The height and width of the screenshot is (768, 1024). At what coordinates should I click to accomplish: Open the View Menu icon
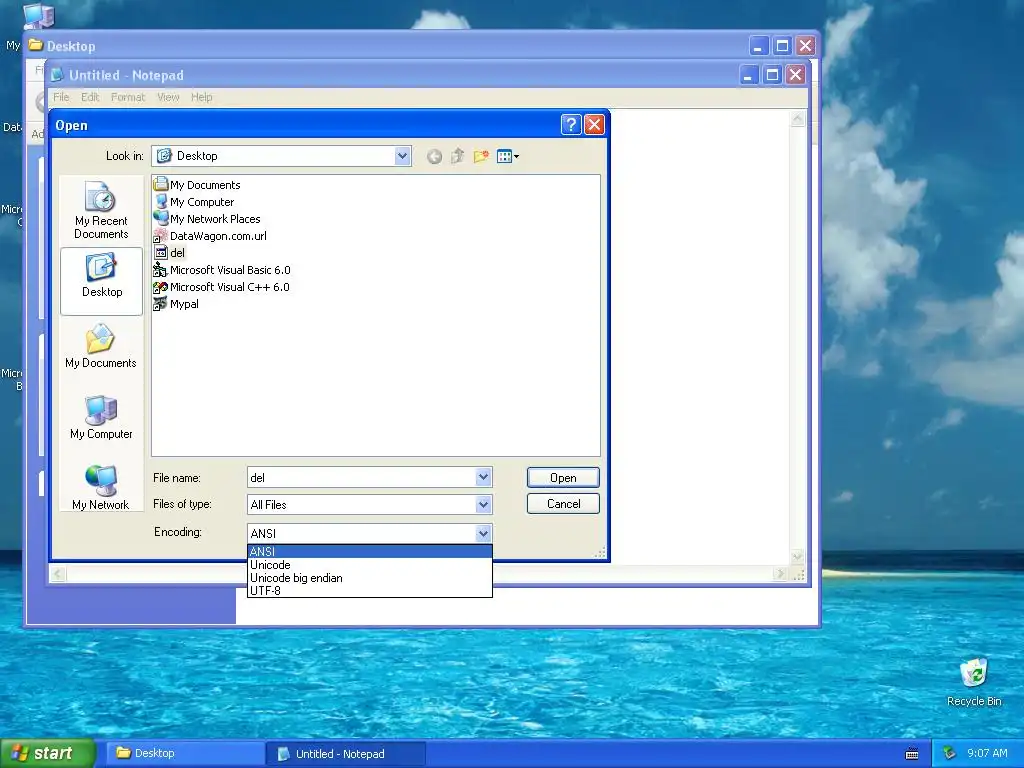tap(508, 156)
